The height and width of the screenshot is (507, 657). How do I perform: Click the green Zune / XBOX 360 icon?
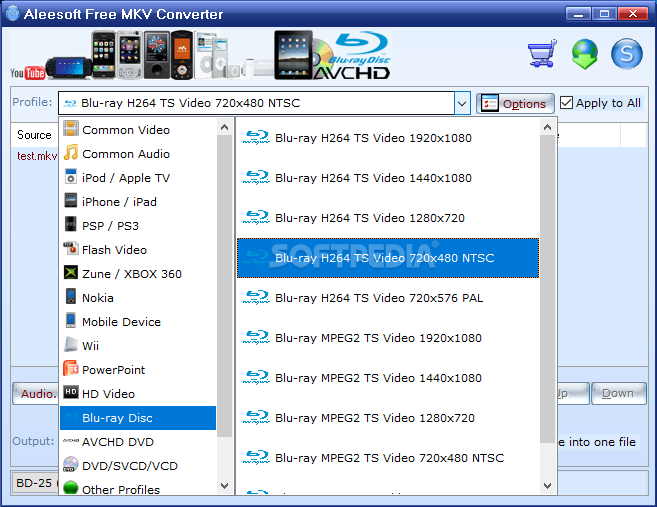71,272
